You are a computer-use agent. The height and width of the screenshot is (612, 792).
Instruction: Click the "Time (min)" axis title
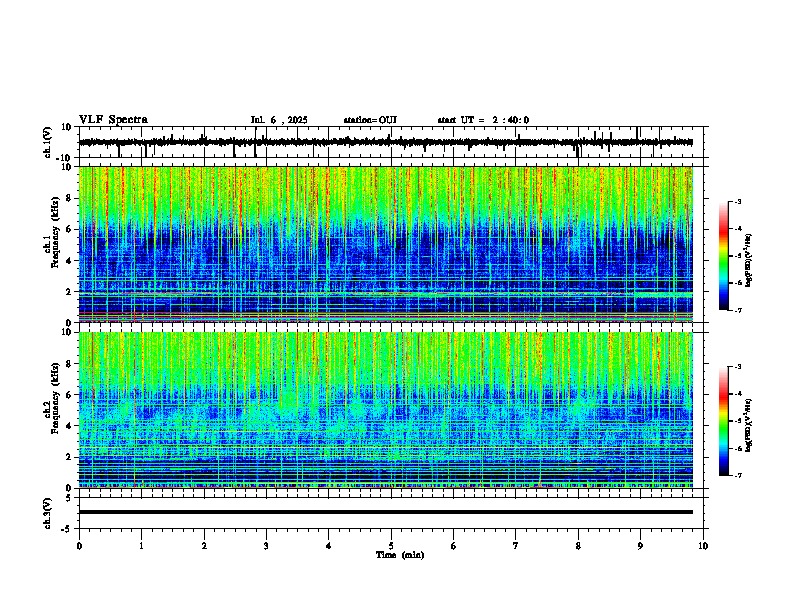[400, 555]
